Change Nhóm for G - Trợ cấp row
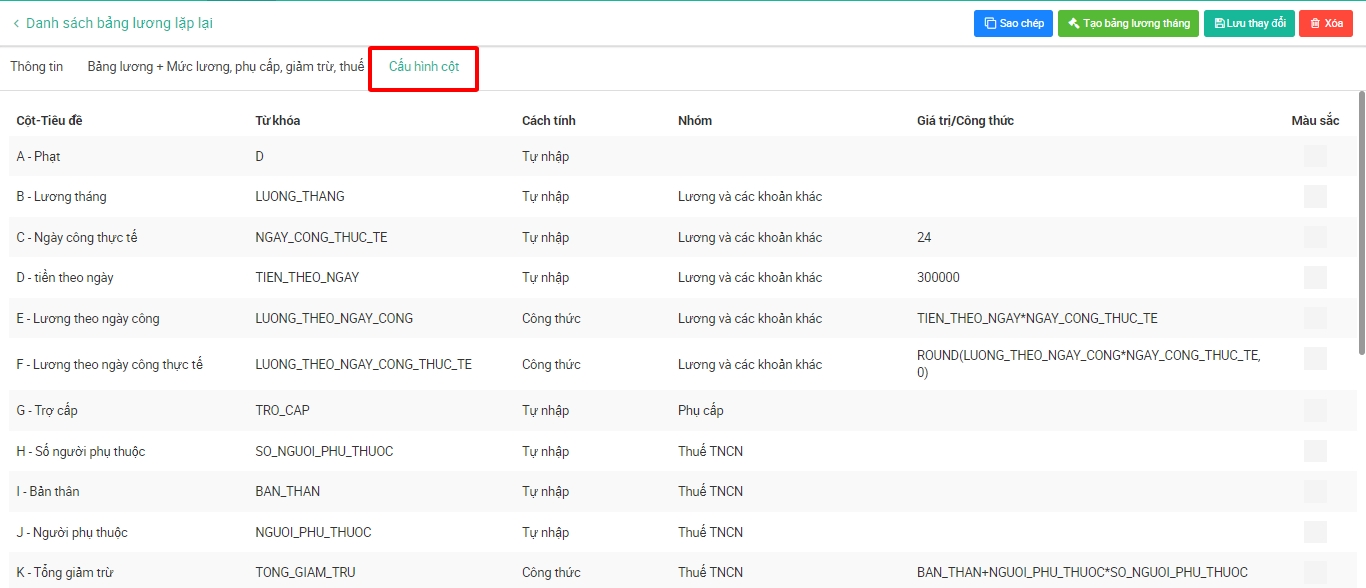The height and width of the screenshot is (588, 1366). pos(701,410)
